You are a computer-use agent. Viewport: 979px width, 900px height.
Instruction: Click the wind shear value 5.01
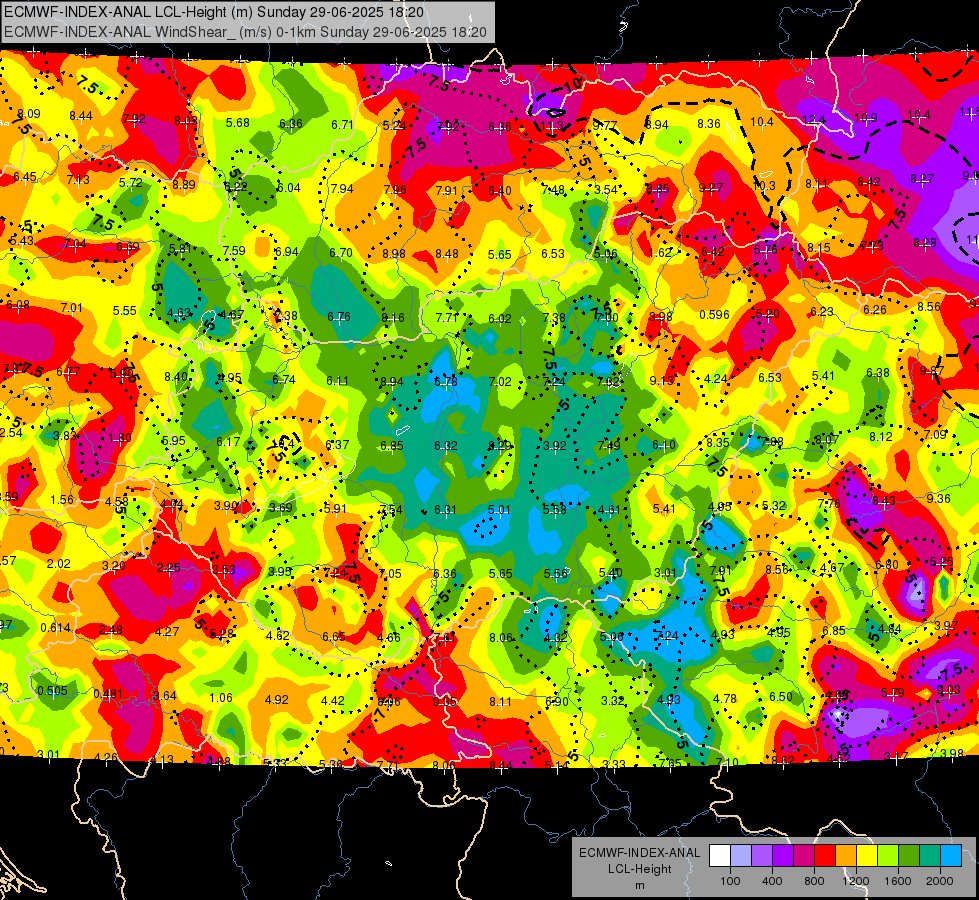click(x=499, y=510)
